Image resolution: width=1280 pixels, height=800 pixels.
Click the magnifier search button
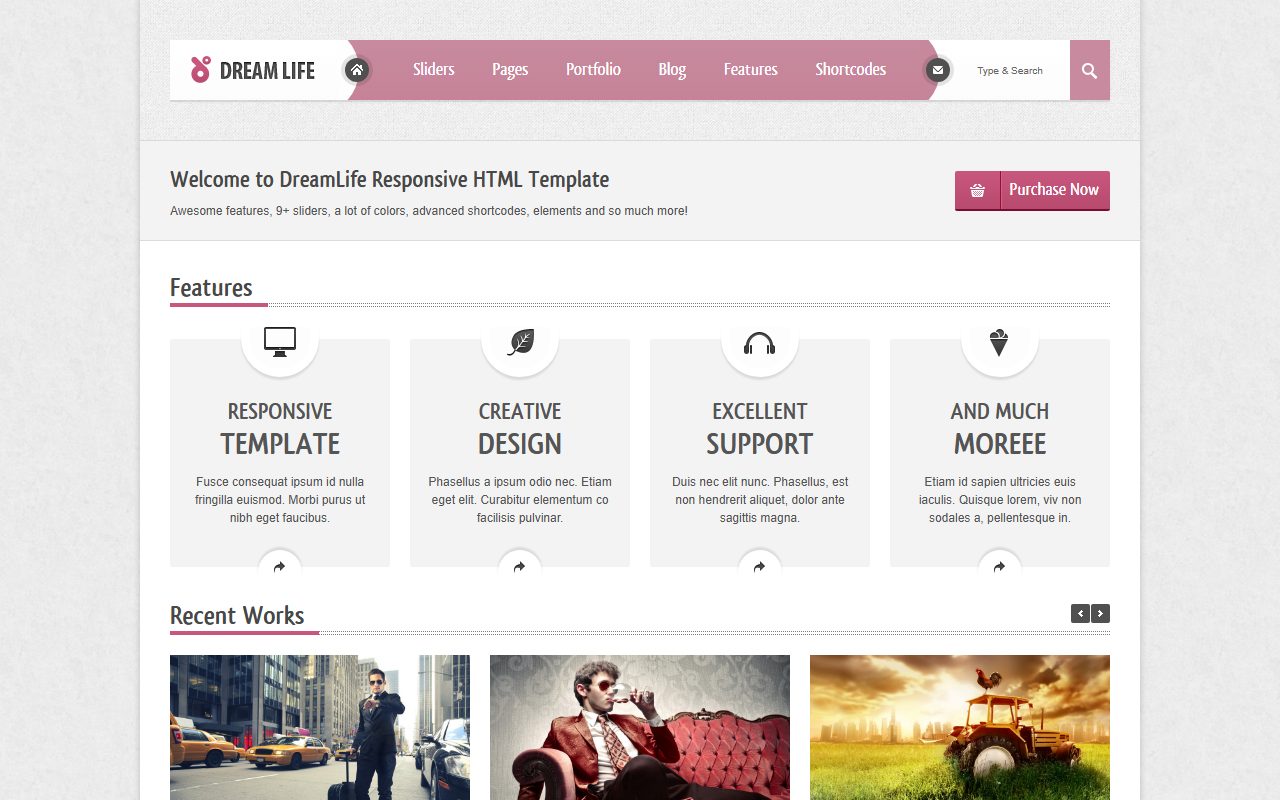click(1090, 70)
